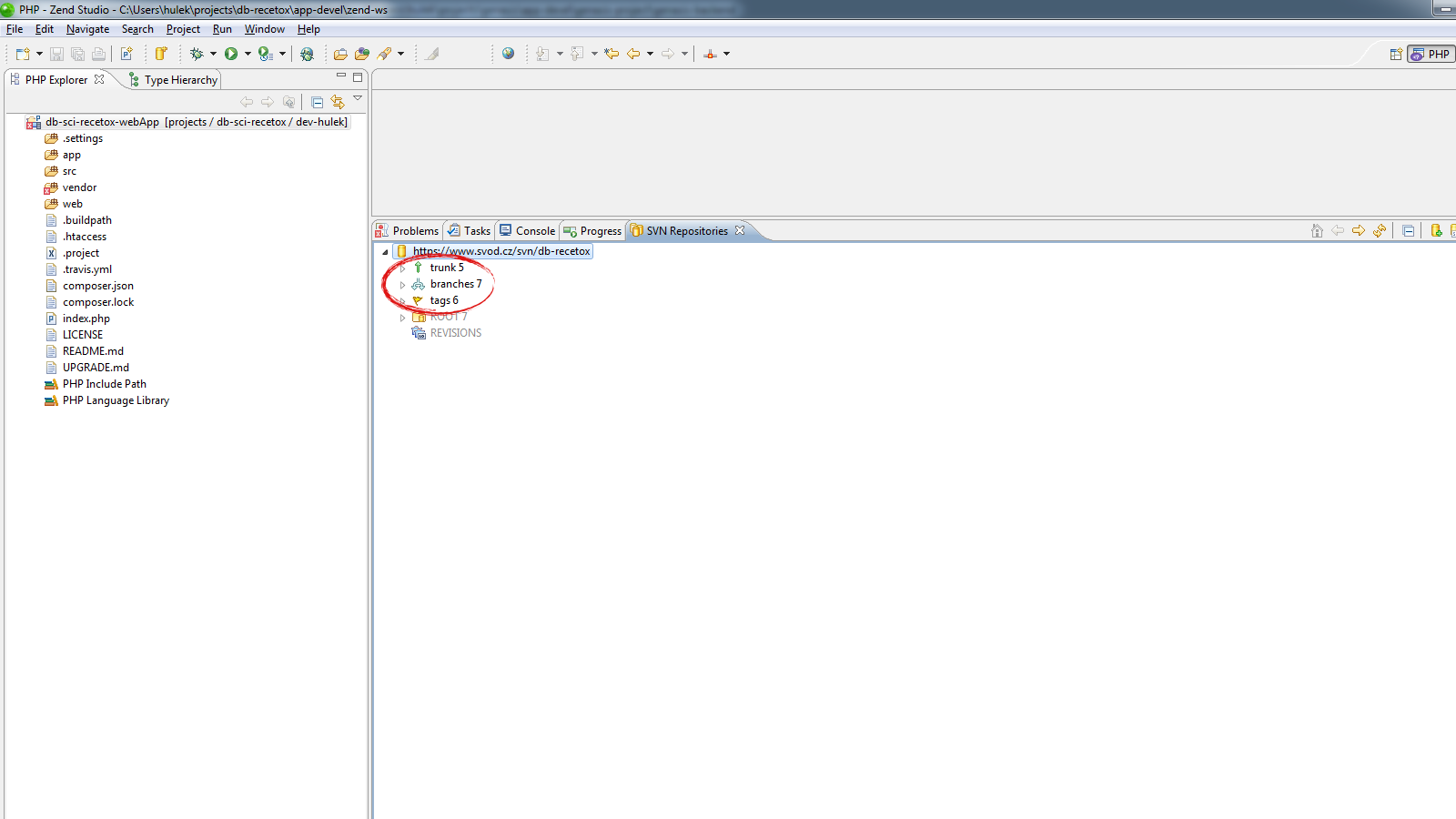Click the Save icon in the toolbar
The height and width of the screenshot is (819, 1456).
click(x=56, y=54)
